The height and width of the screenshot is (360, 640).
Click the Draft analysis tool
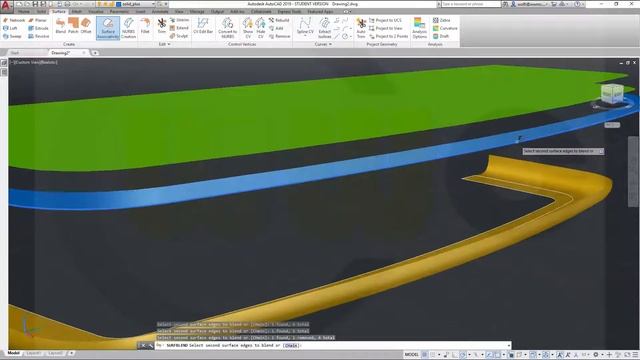441,36
